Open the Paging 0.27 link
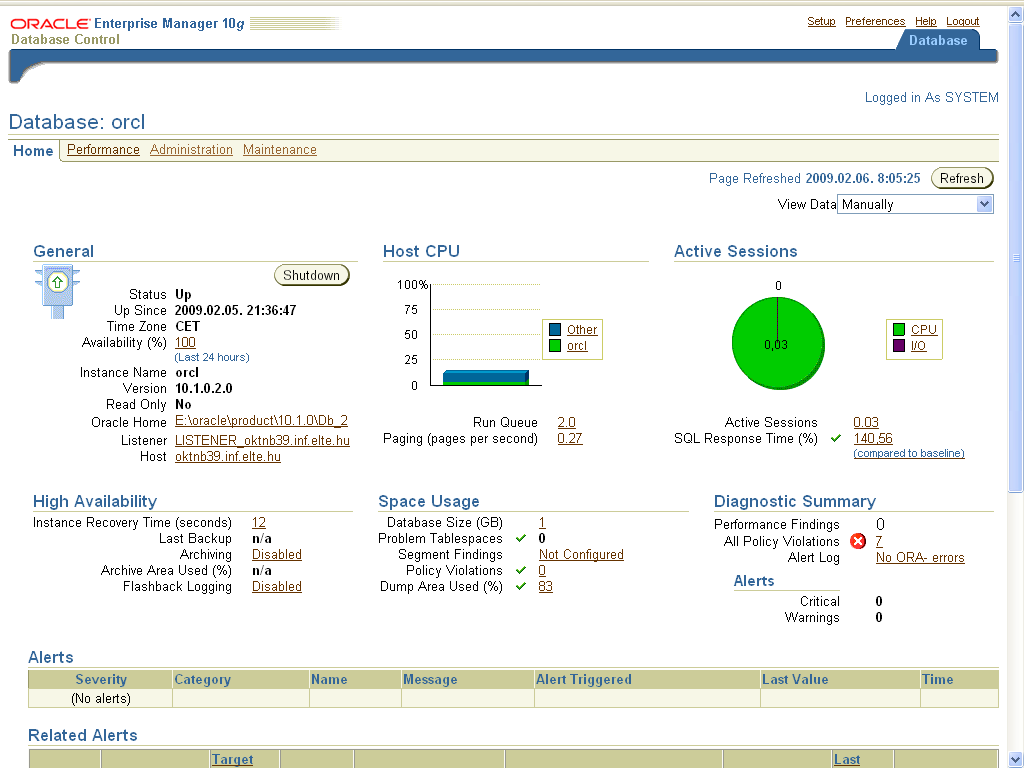Image resolution: width=1024 pixels, height=768 pixels. tap(569, 439)
